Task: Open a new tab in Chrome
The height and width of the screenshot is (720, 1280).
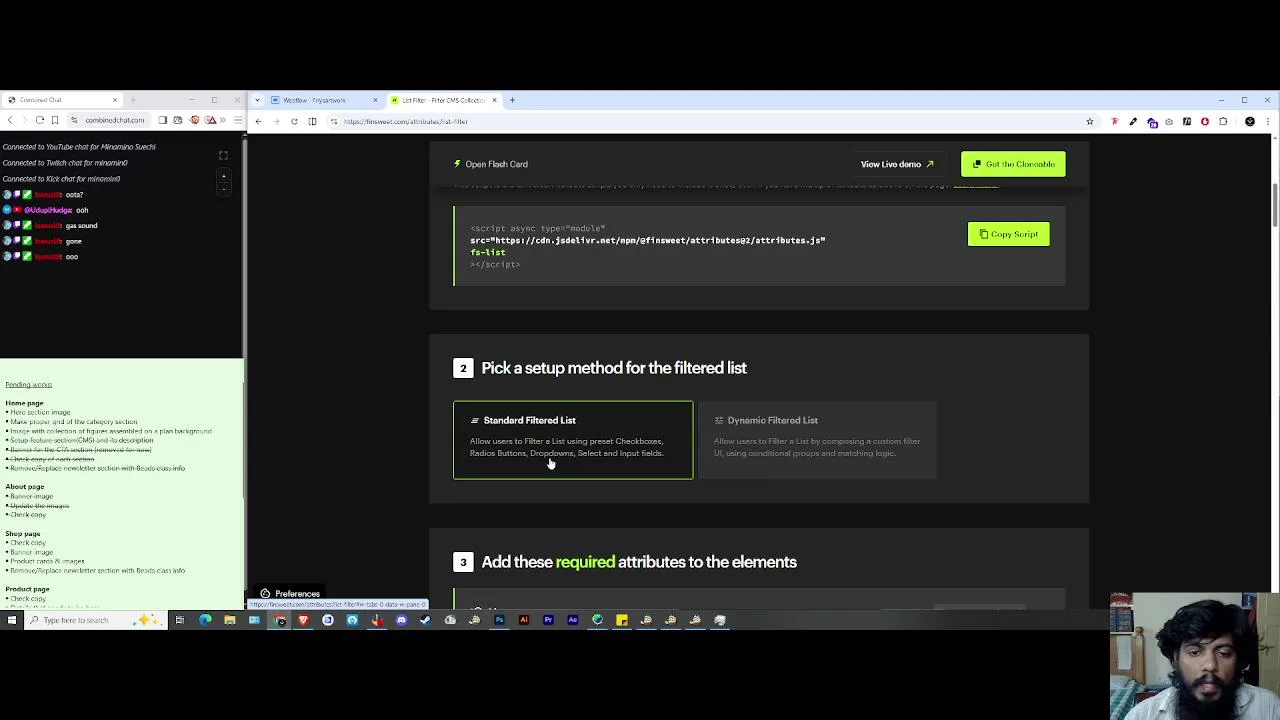Action: (x=512, y=100)
